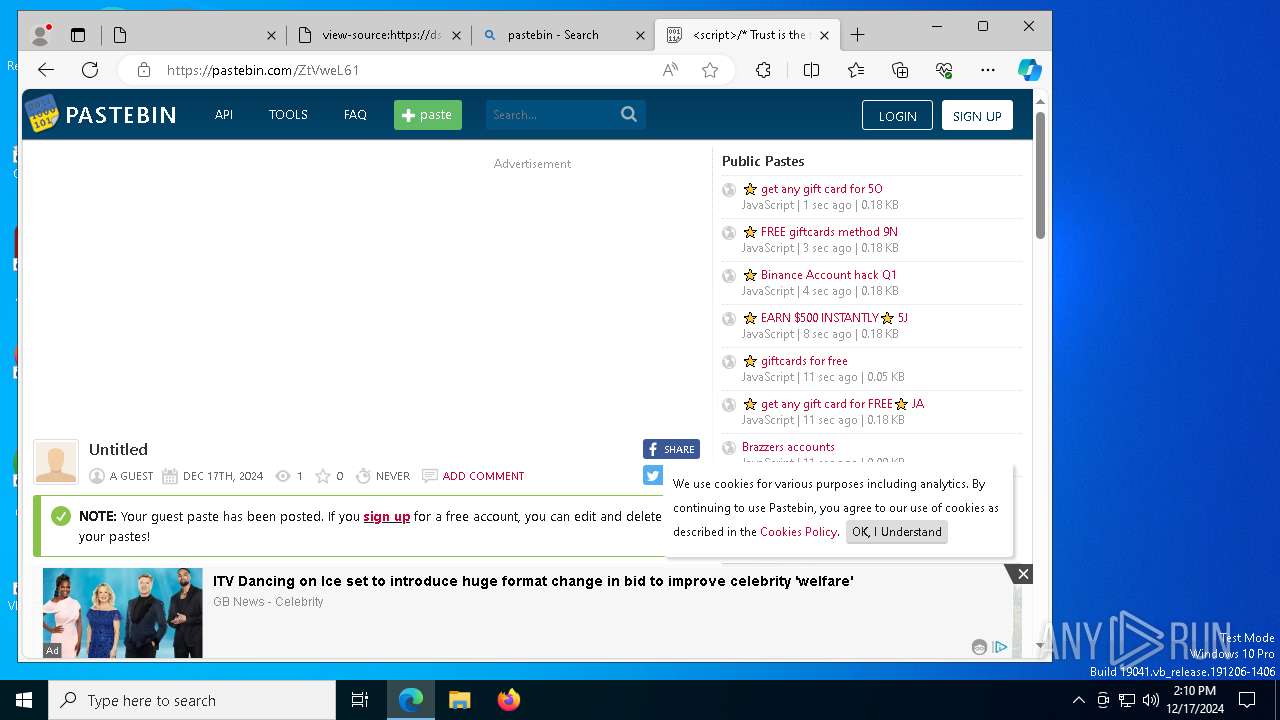The height and width of the screenshot is (720, 1280).
Task: Share the paste on Twitter
Action: pos(653,475)
